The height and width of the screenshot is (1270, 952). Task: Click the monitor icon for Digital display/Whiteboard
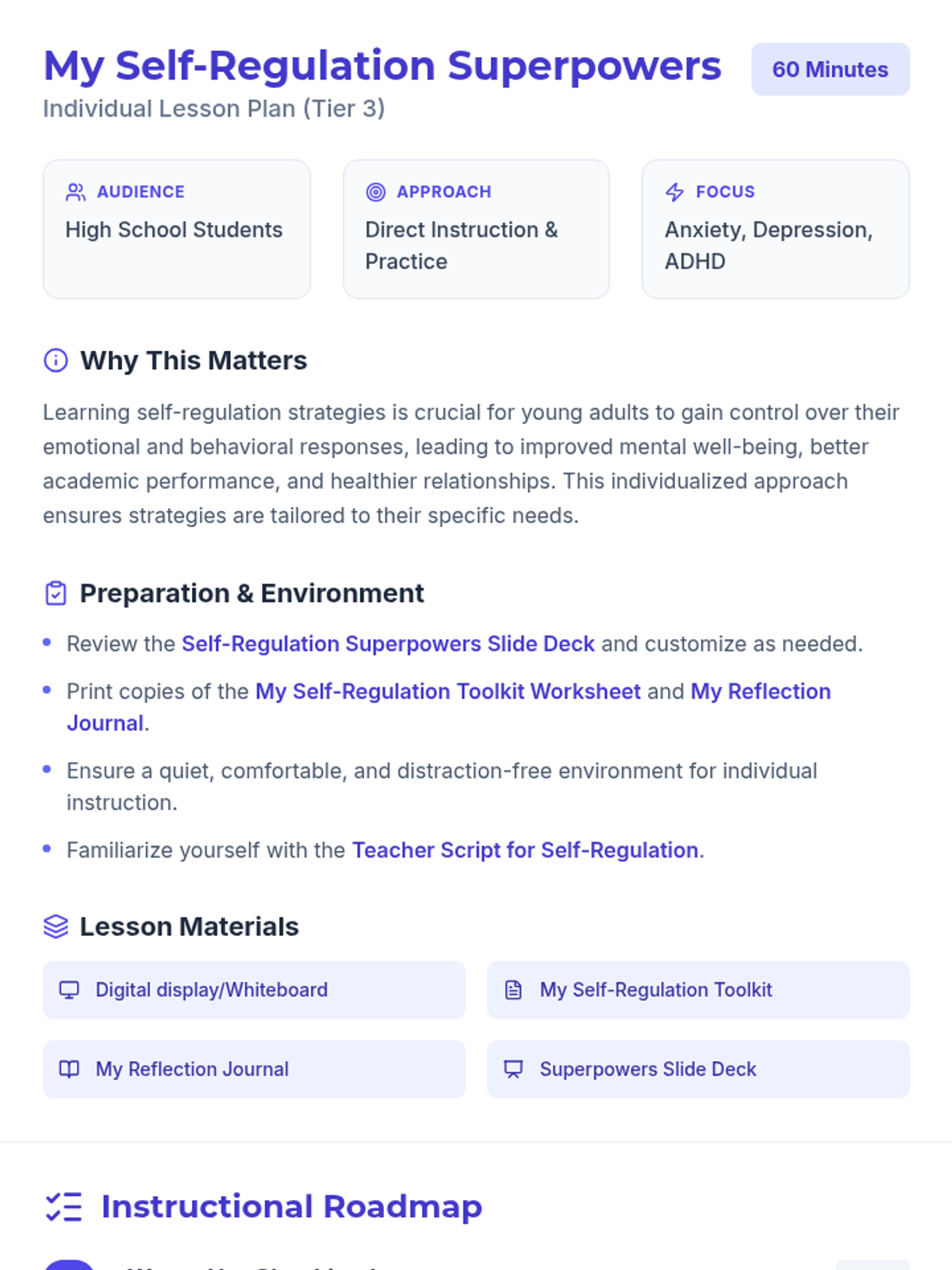click(70, 990)
